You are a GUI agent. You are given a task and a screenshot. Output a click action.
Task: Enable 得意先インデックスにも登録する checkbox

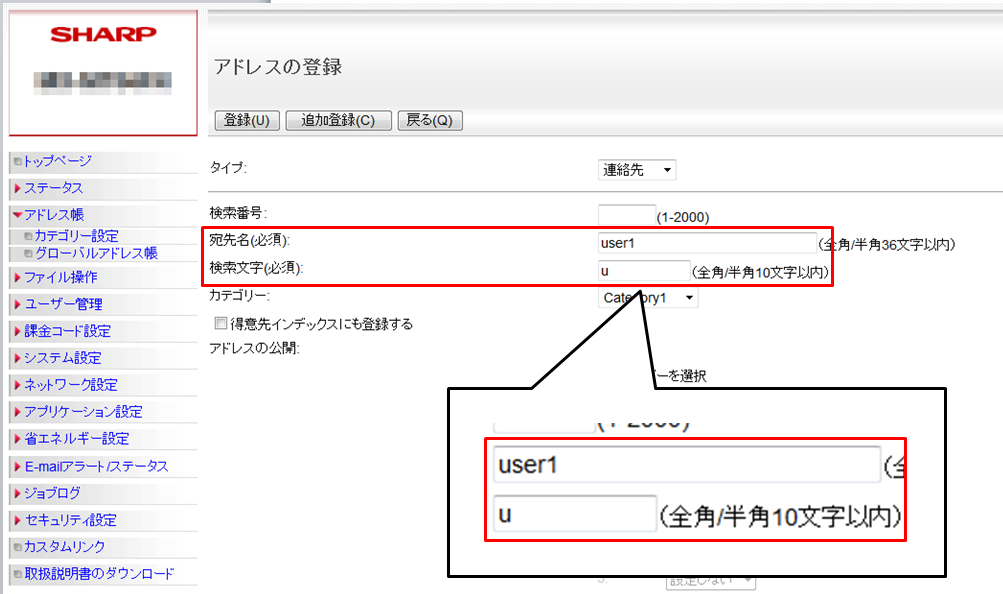click(220, 324)
